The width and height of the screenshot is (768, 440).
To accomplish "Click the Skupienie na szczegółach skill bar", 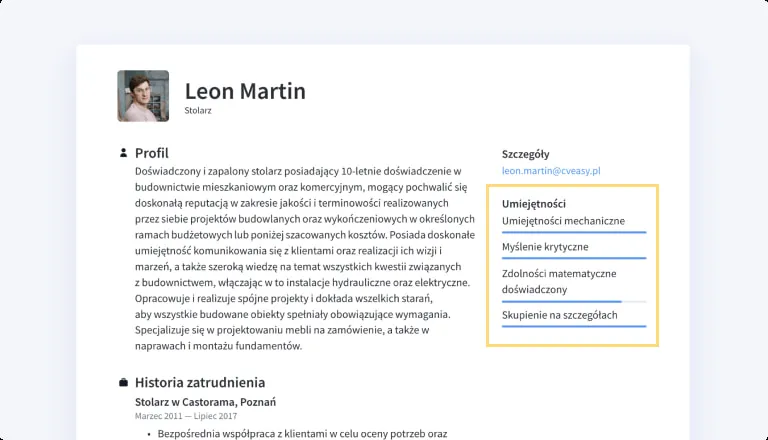I will [x=574, y=327].
